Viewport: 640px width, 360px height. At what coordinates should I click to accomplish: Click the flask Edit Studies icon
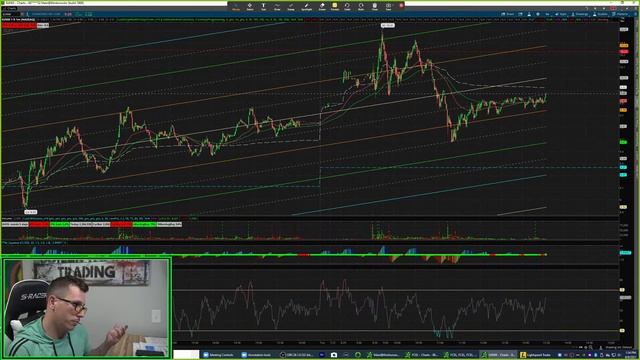(x=529, y=14)
